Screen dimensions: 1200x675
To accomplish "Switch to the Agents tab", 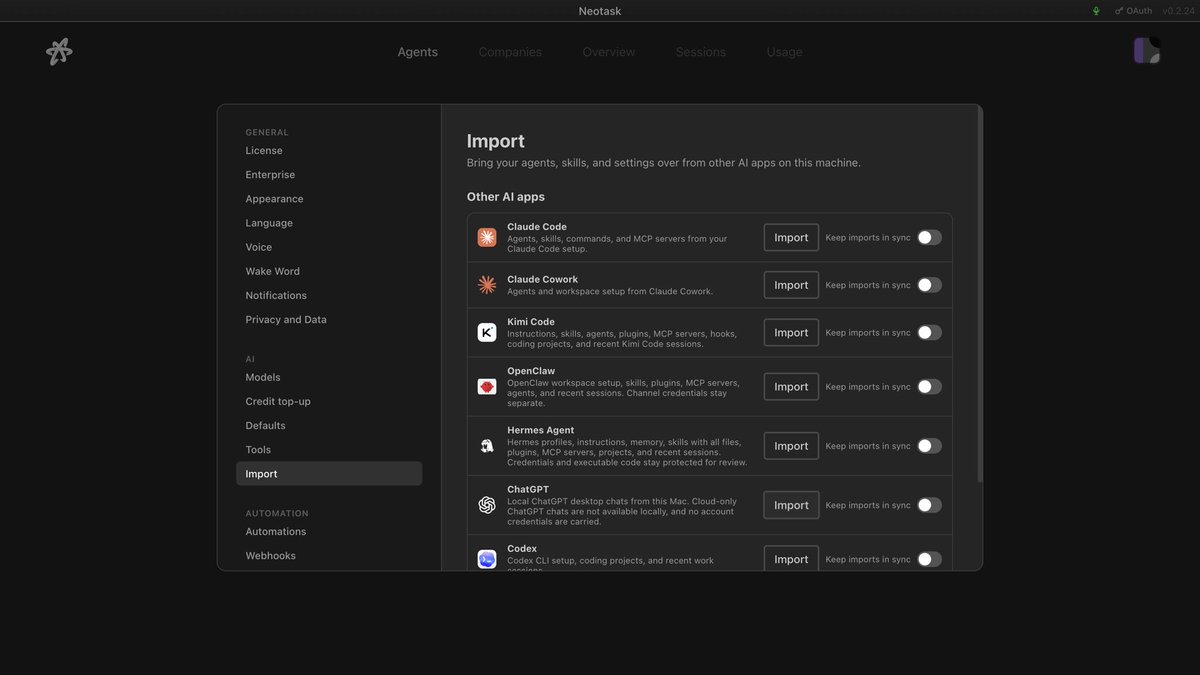I will pyautogui.click(x=417, y=52).
